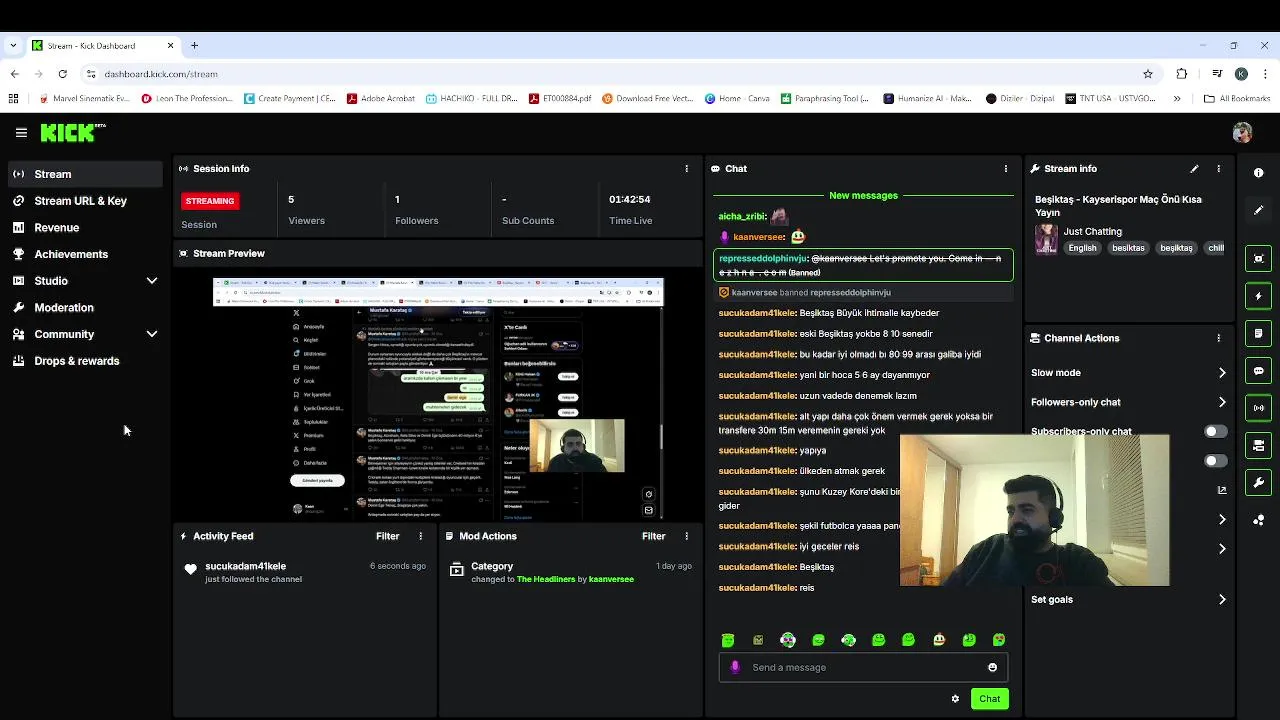Click the purple microphone icon in message box
Viewport: 1280px width, 720px height.
pos(735,667)
